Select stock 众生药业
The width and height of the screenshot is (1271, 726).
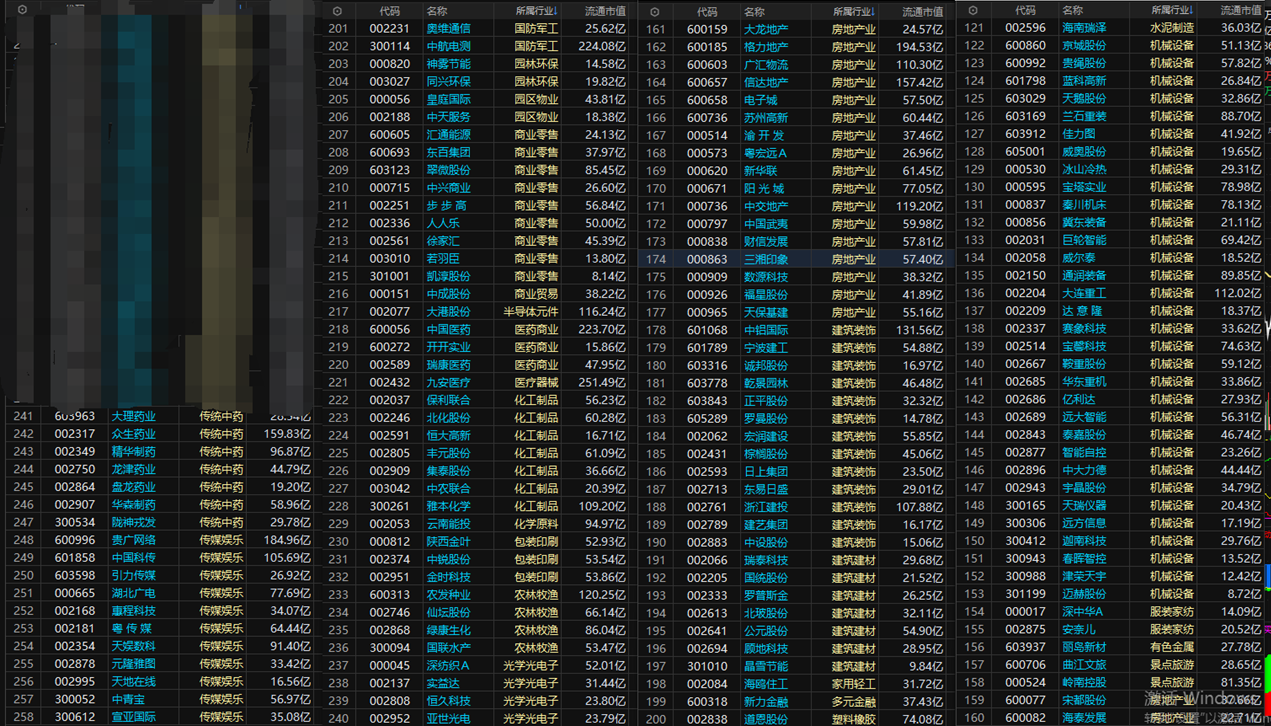tap(133, 434)
